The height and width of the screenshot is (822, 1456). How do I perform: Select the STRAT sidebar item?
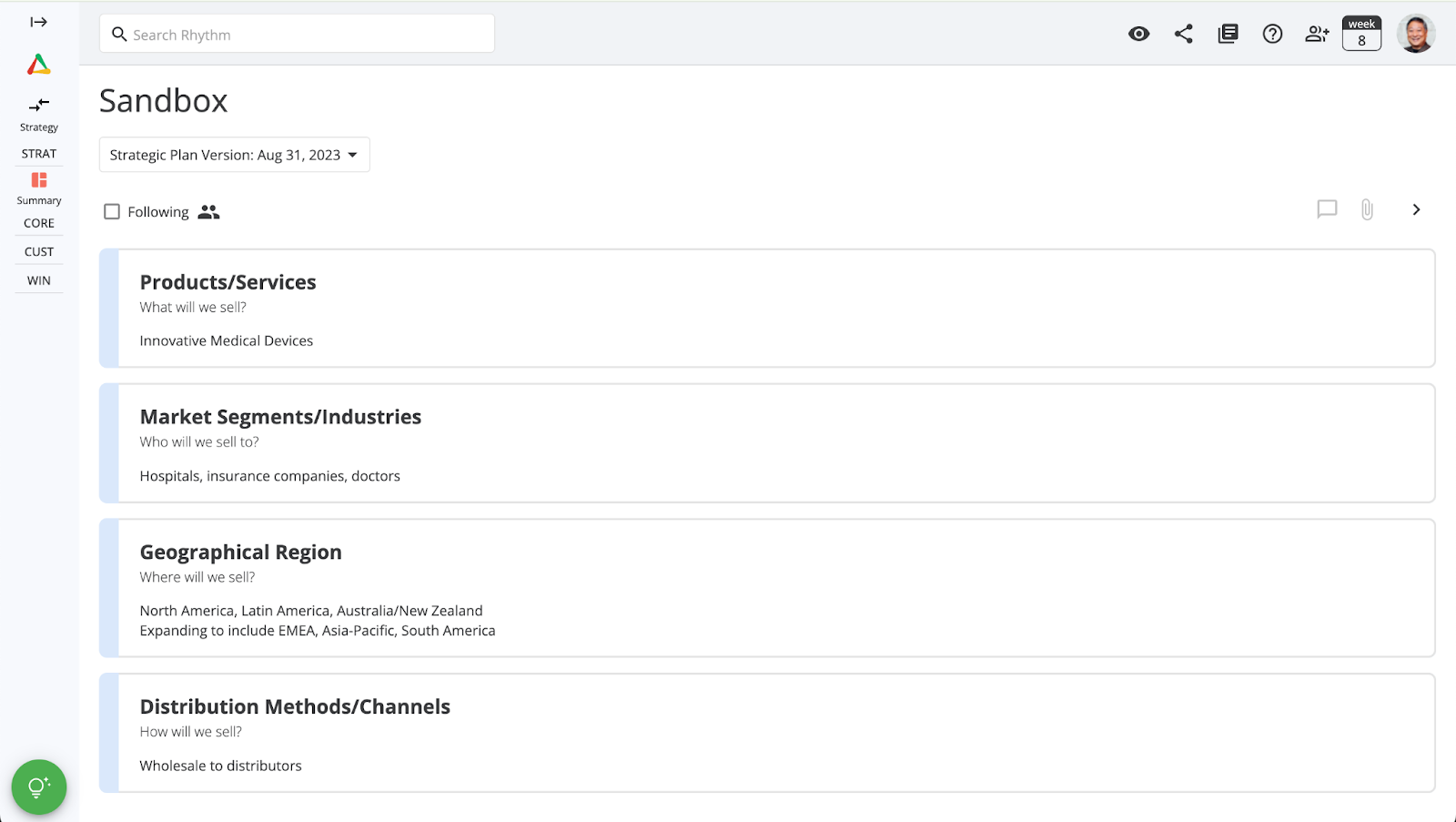pyautogui.click(x=39, y=154)
